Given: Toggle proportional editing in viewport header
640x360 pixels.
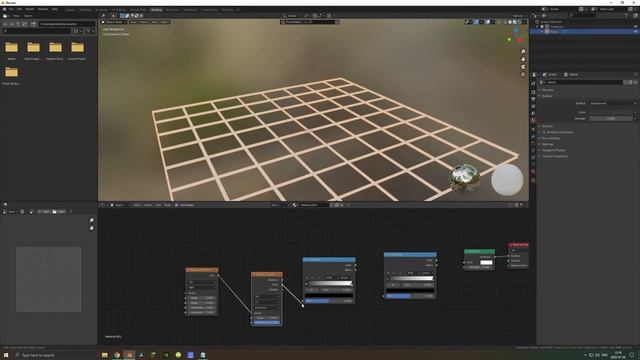Looking at the screenshot, I should tap(329, 16).
